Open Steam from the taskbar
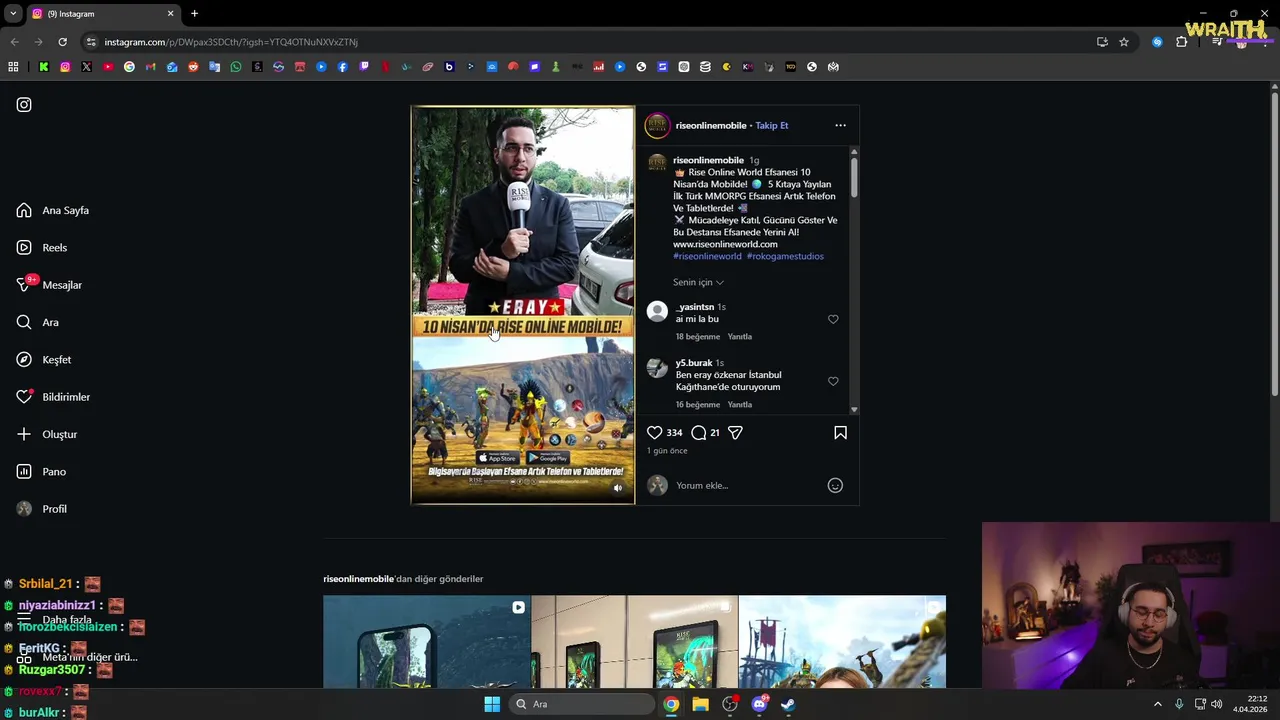This screenshot has height=720, width=1280. (788, 704)
